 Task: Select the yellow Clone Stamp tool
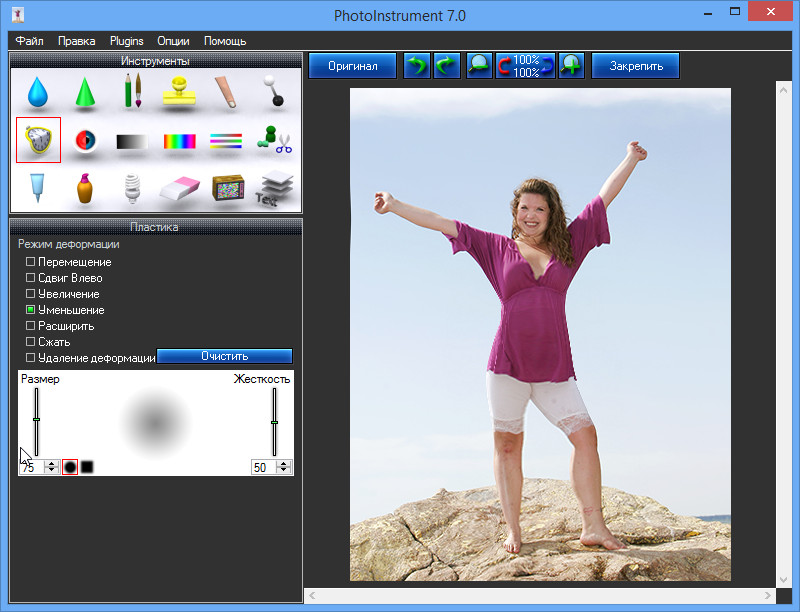point(180,92)
